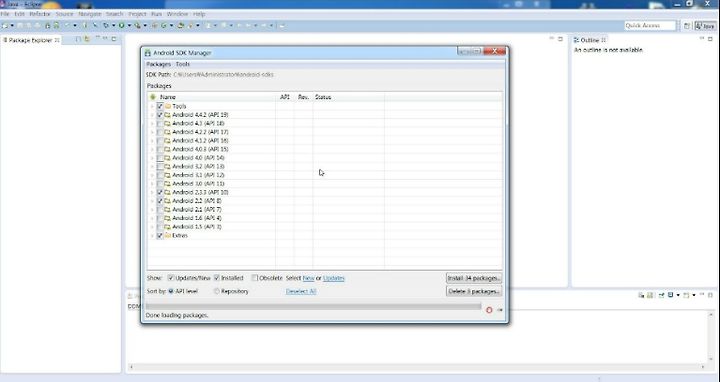
Task: Click the Open Perspective icon
Action: coord(686,26)
